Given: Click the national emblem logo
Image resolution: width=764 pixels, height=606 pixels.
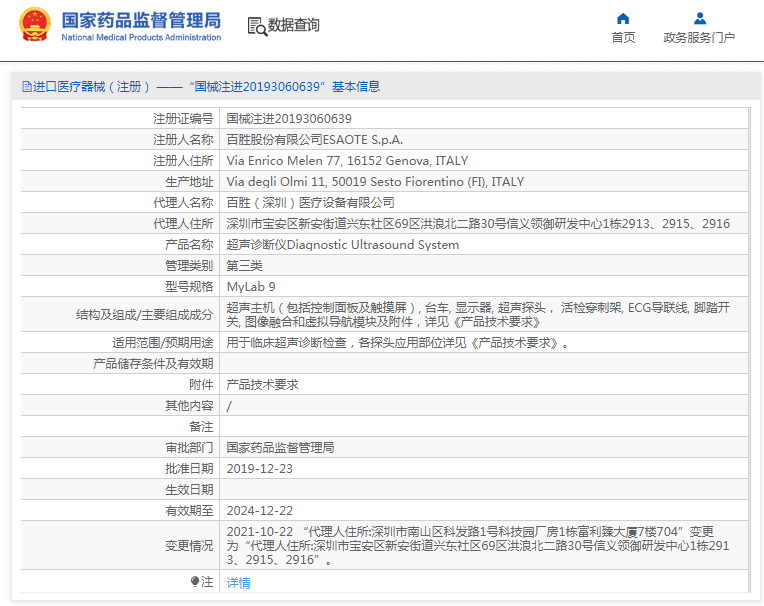Looking at the screenshot, I should (x=35, y=24).
